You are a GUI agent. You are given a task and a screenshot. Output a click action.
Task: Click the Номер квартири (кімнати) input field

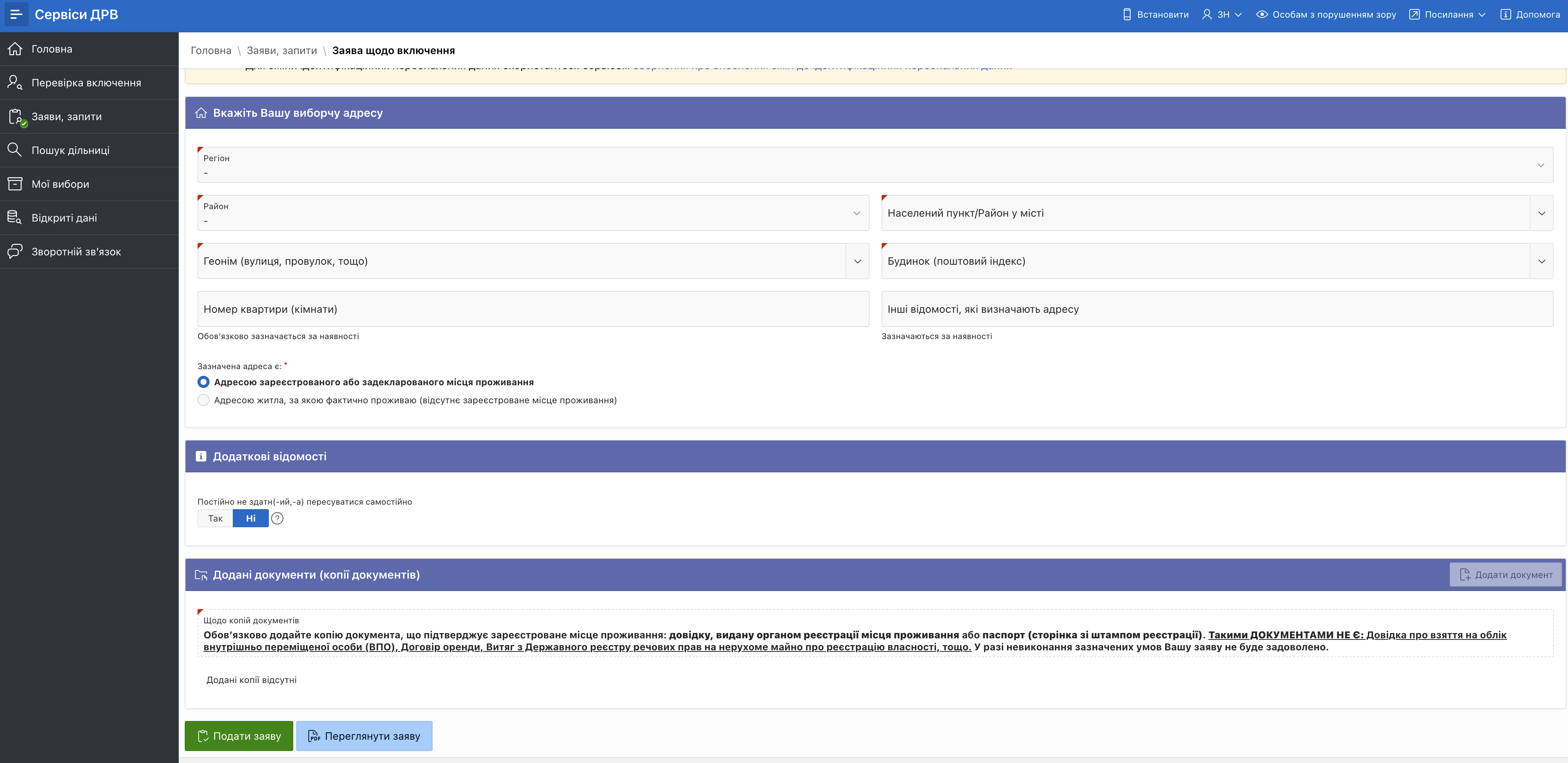pos(532,309)
